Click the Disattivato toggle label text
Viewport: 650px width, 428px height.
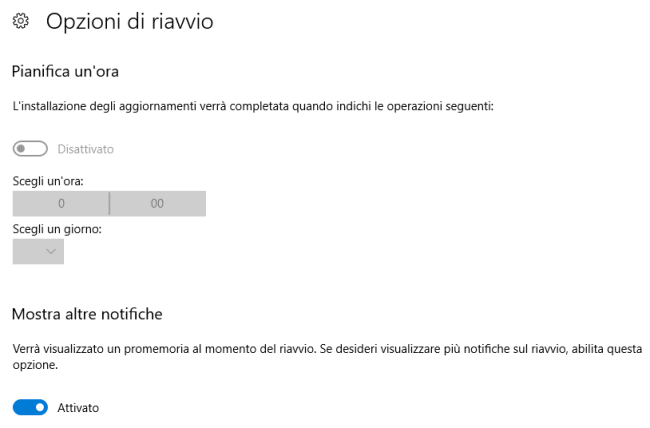pos(85,149)
